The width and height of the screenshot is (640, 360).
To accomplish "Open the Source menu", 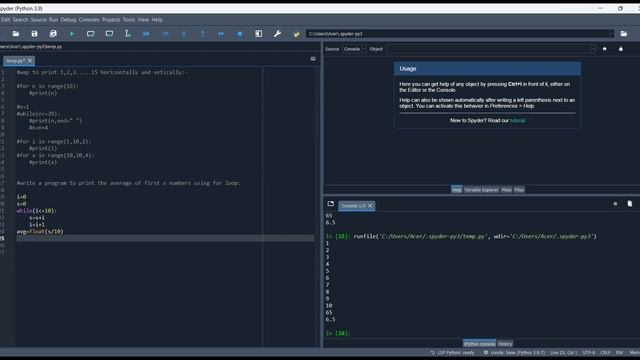I will (38, 20).
